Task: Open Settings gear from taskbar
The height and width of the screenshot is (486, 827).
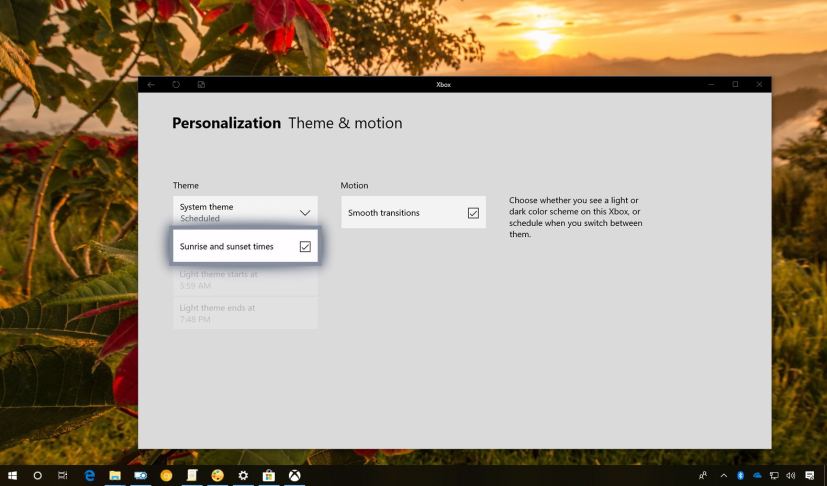Action: click(243, 475)
